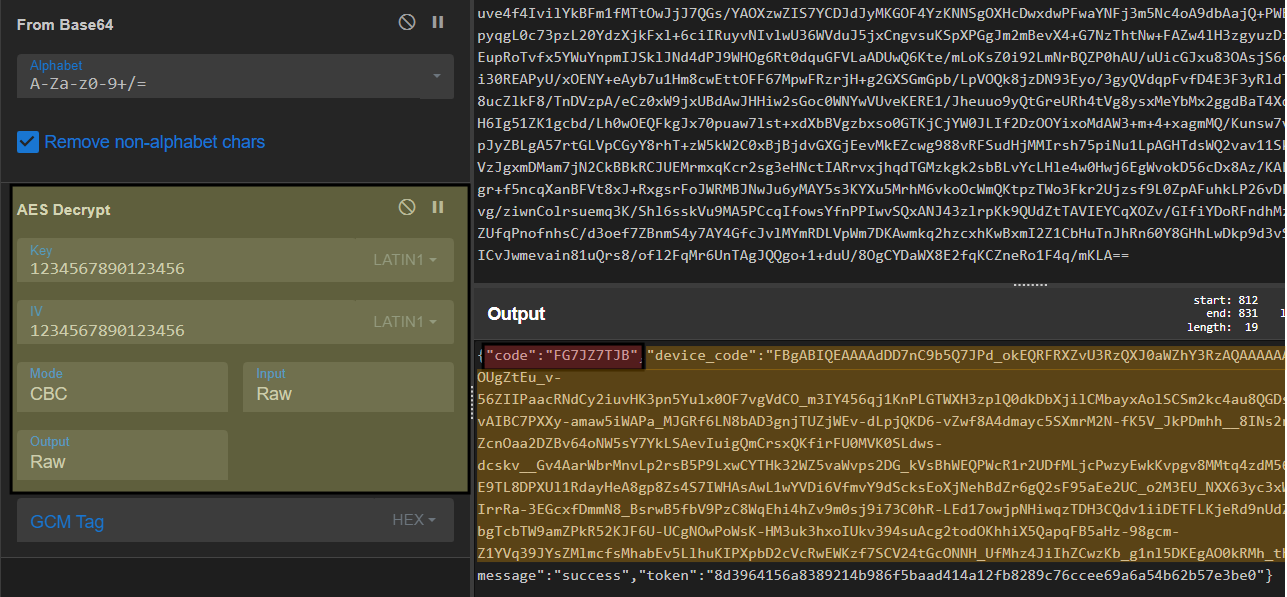Click into the AES Key input field
Screen dimensions: 1287x597
190,260
